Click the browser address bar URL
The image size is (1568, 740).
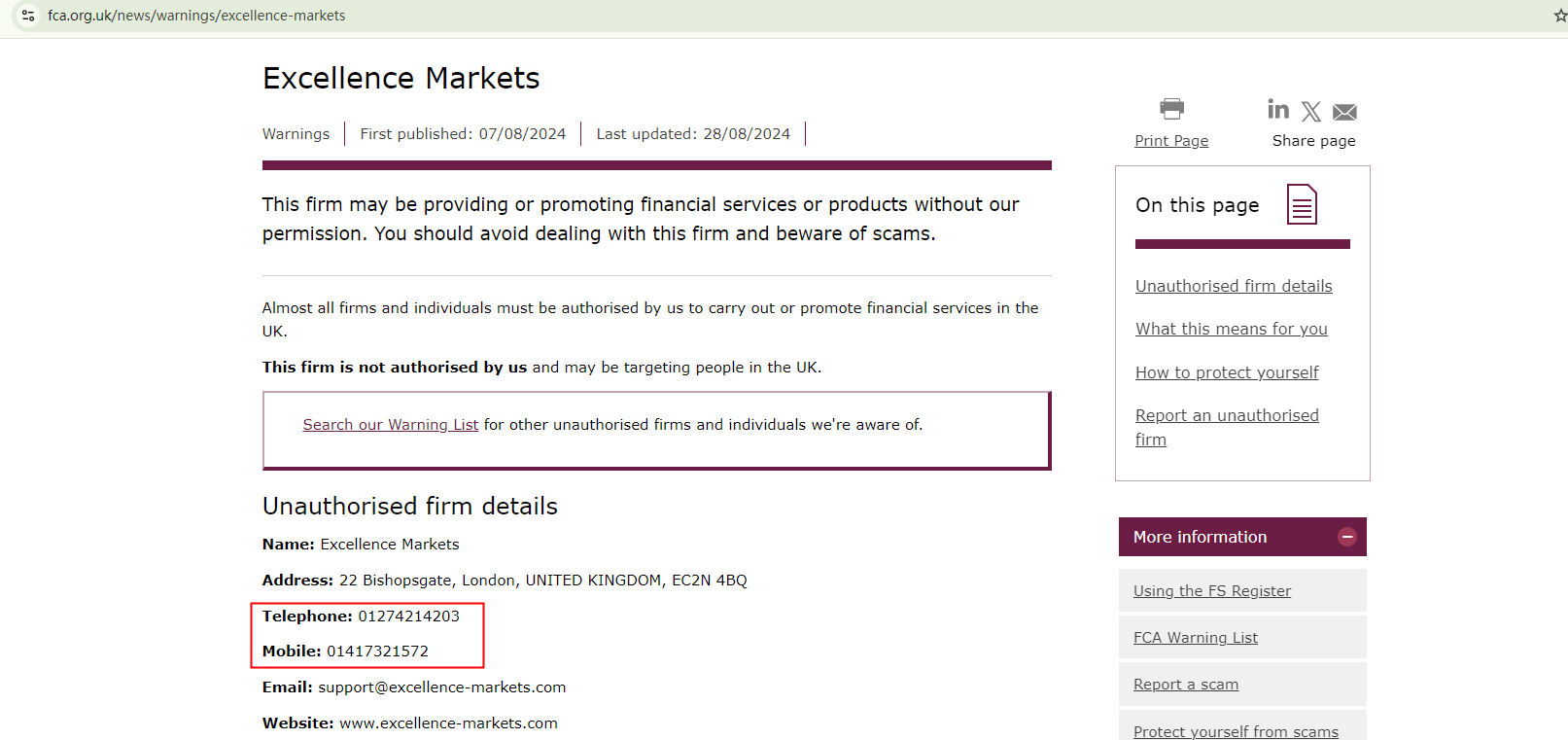click(x=196, y=16)
